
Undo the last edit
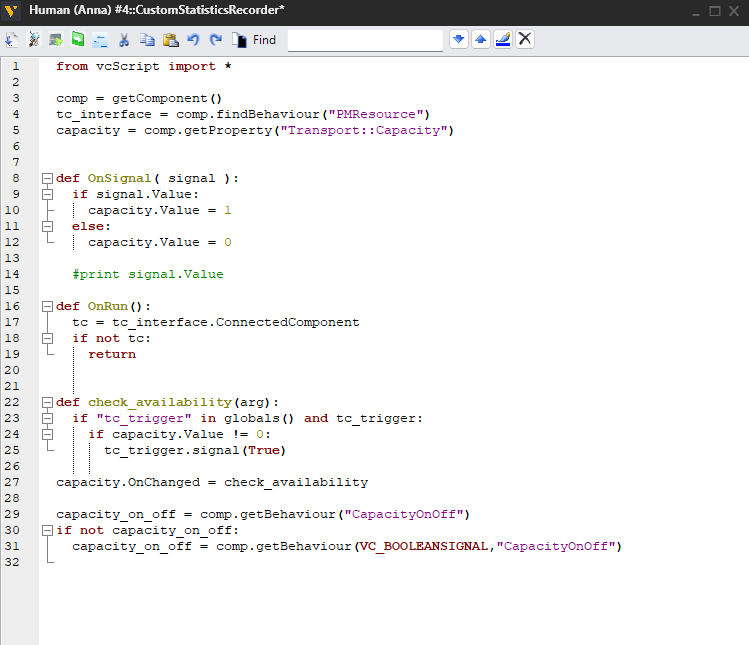point(193,40)
